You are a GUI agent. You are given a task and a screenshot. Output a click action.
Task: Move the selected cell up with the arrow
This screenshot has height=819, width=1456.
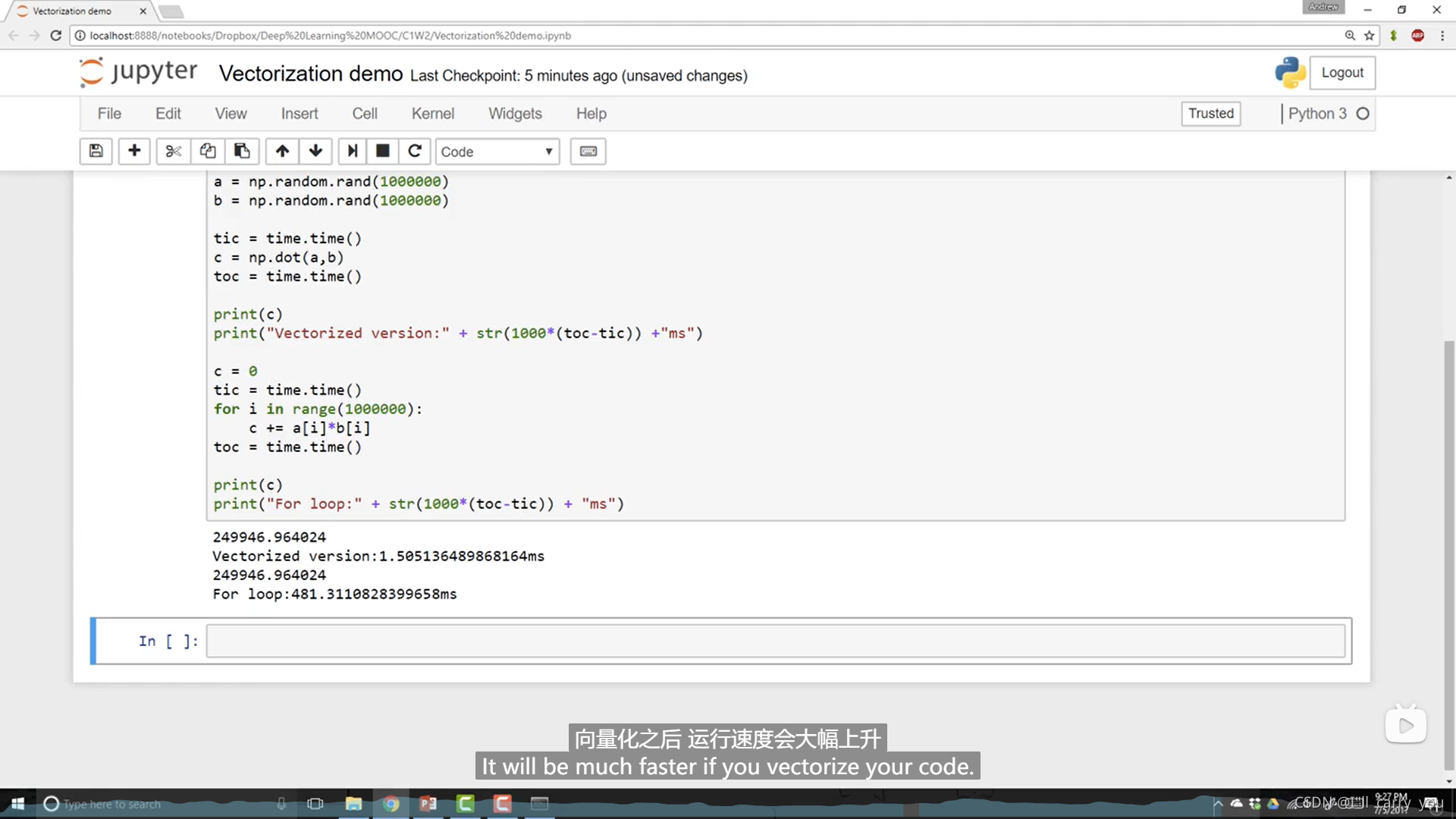click(x=282, y=151)
